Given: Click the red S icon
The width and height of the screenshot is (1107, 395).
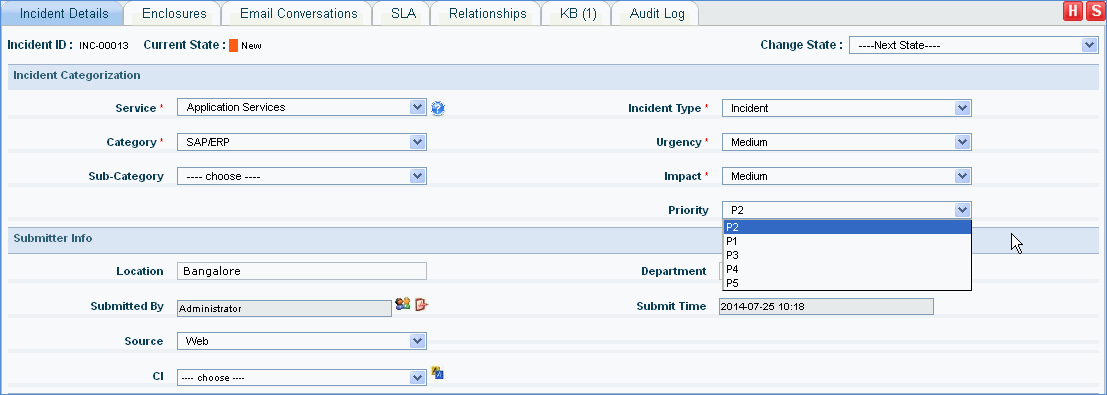Looking at the screenshot, I should click(1095, 11).
